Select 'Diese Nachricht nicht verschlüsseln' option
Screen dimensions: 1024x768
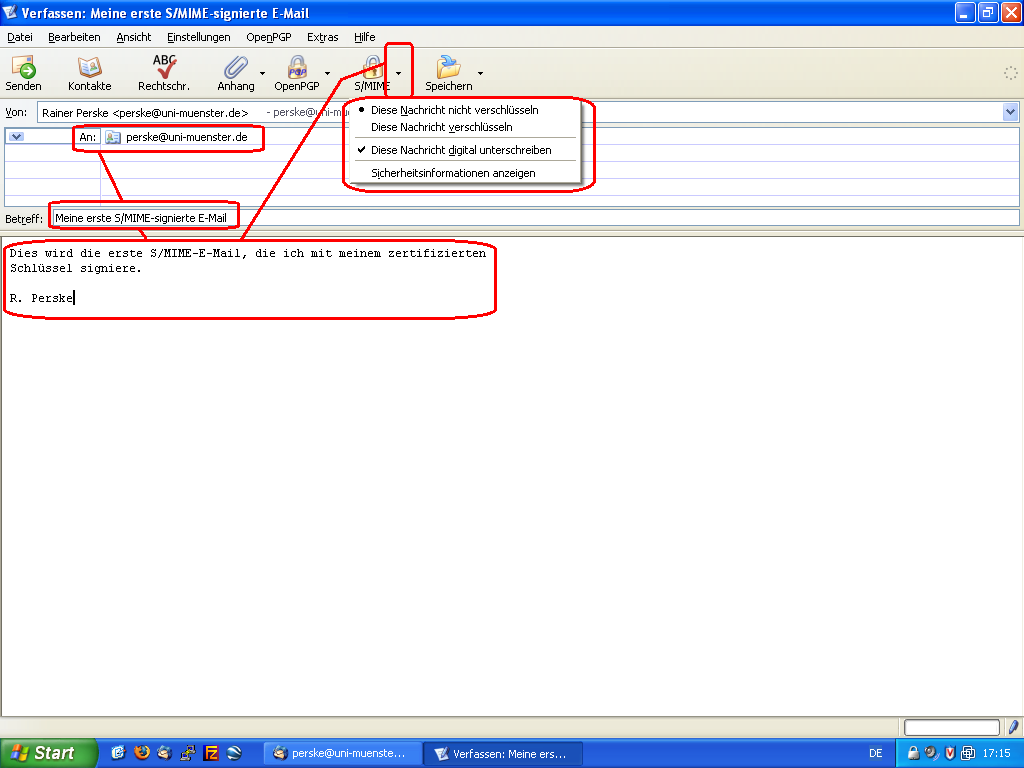click(454, 110)
